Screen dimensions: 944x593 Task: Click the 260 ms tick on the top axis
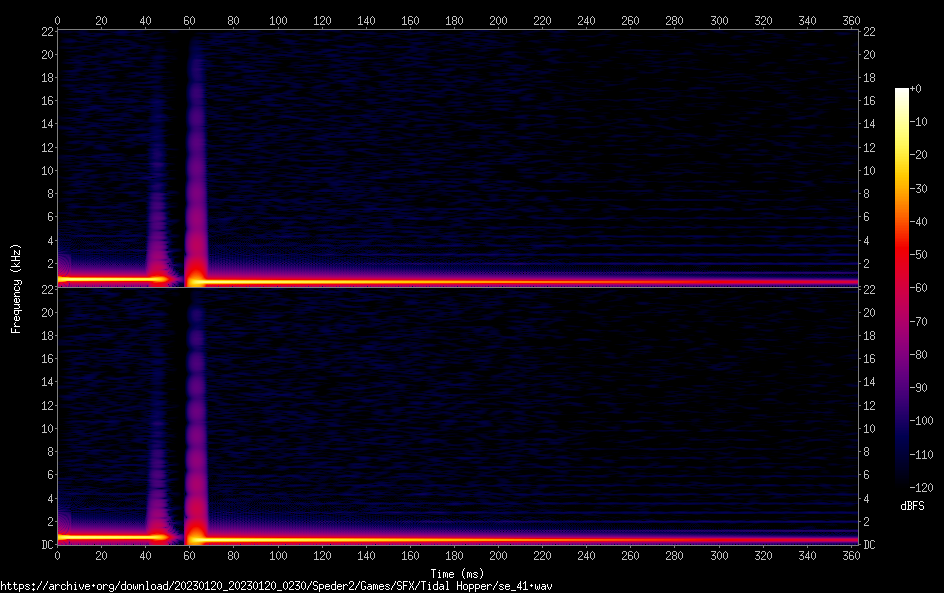630,20
